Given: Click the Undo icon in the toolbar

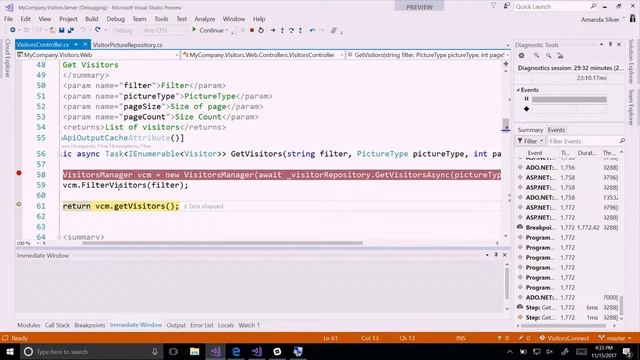Looking at the screenshot, I should [x=83, y=30].
